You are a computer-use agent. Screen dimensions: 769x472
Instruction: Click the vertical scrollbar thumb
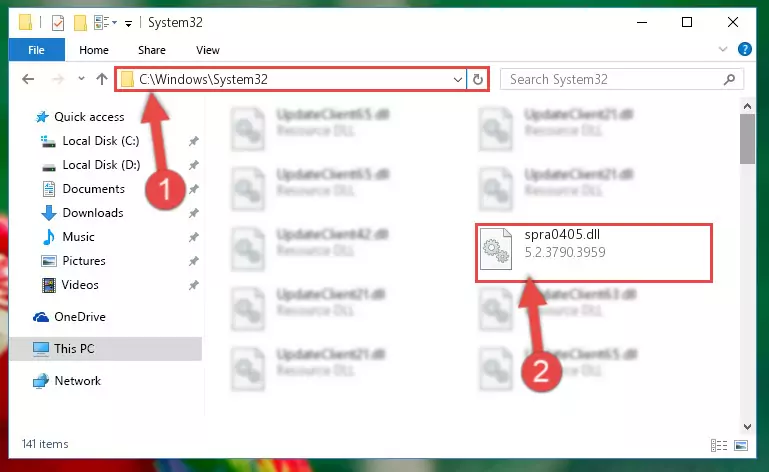click(747, 139)
